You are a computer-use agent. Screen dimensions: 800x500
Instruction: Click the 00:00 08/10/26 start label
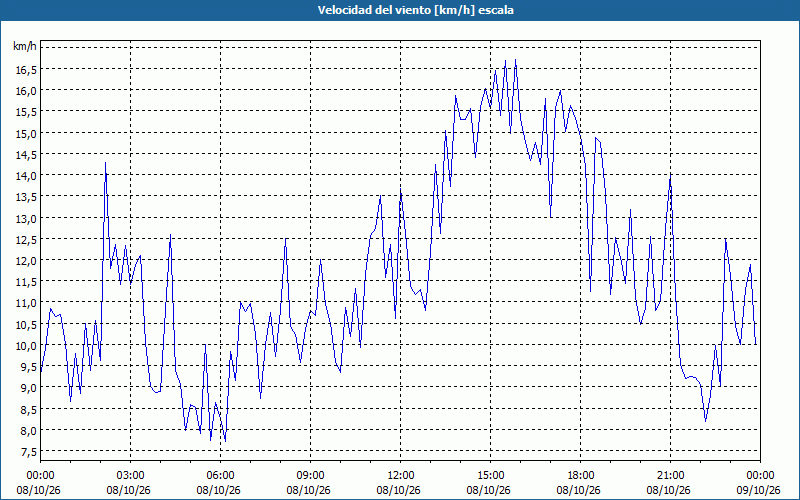click(x=40, y=483)
